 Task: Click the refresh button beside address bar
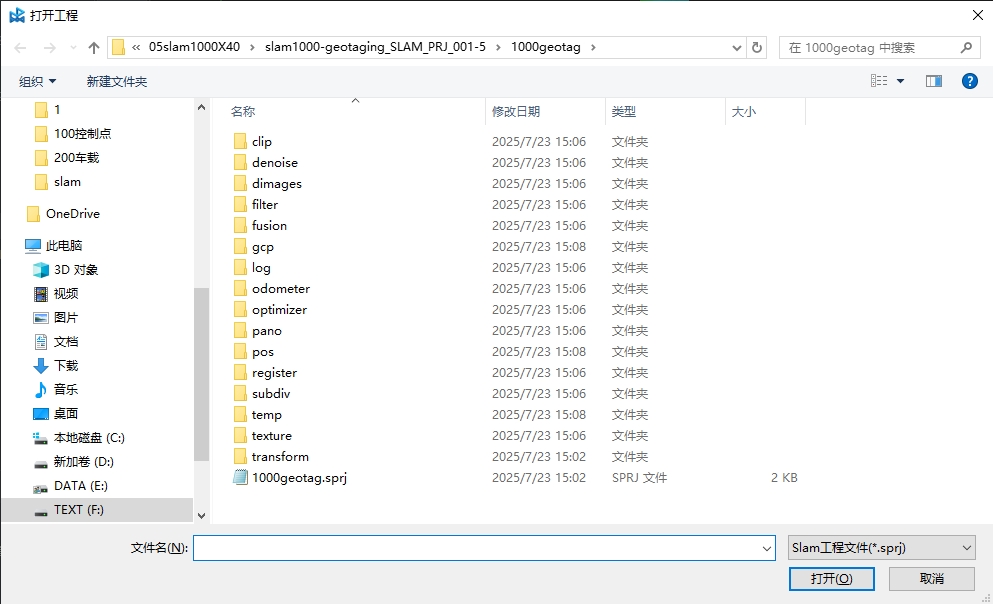point(757,47)
